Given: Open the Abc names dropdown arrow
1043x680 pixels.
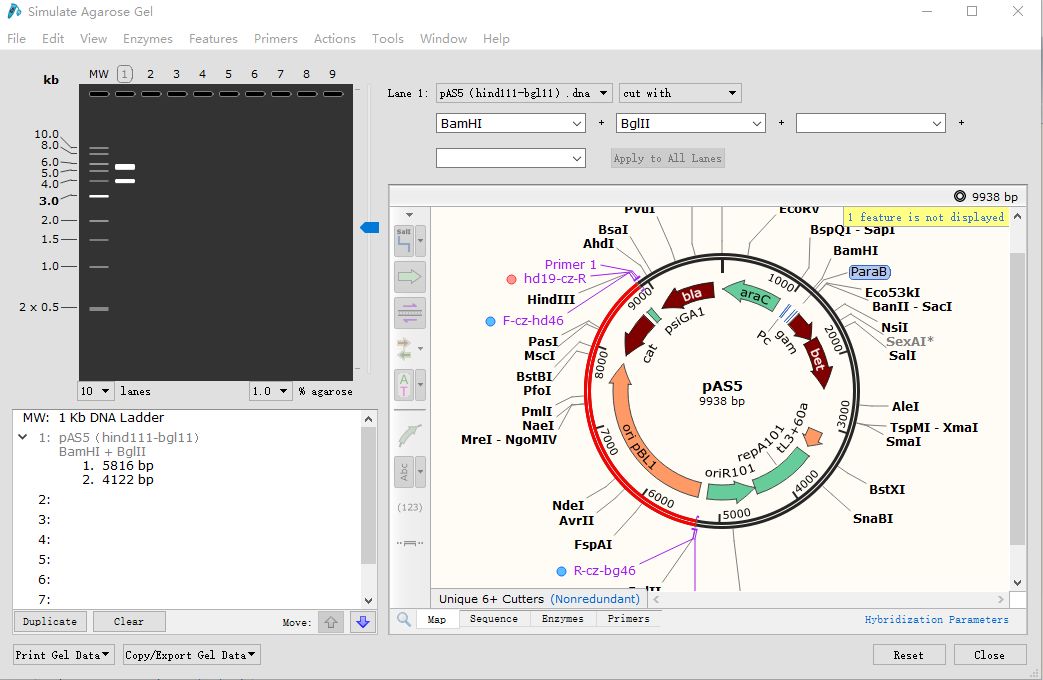Looking at the screenshot, I should click(x=420, y=472).
